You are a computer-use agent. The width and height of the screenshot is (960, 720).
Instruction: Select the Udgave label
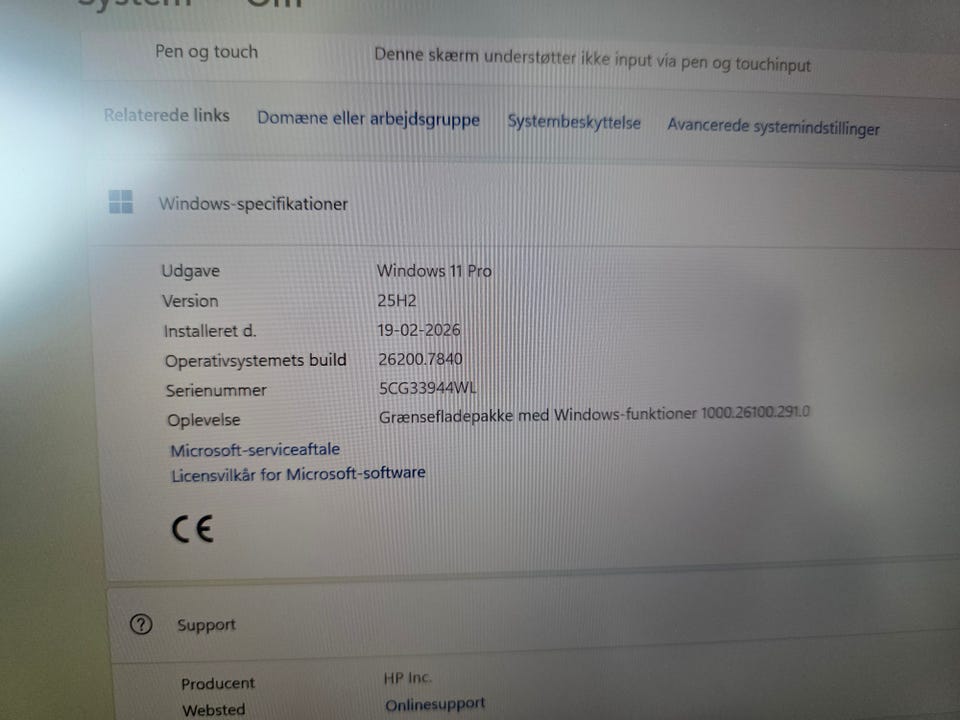click(190, 271)
